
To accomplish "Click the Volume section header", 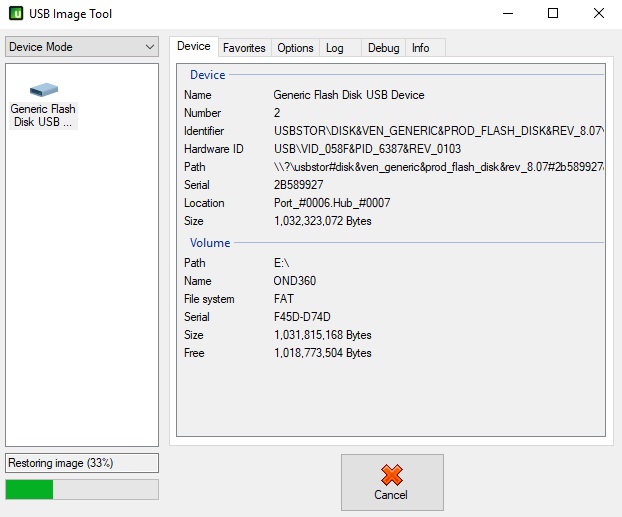I will click(210, 242).
